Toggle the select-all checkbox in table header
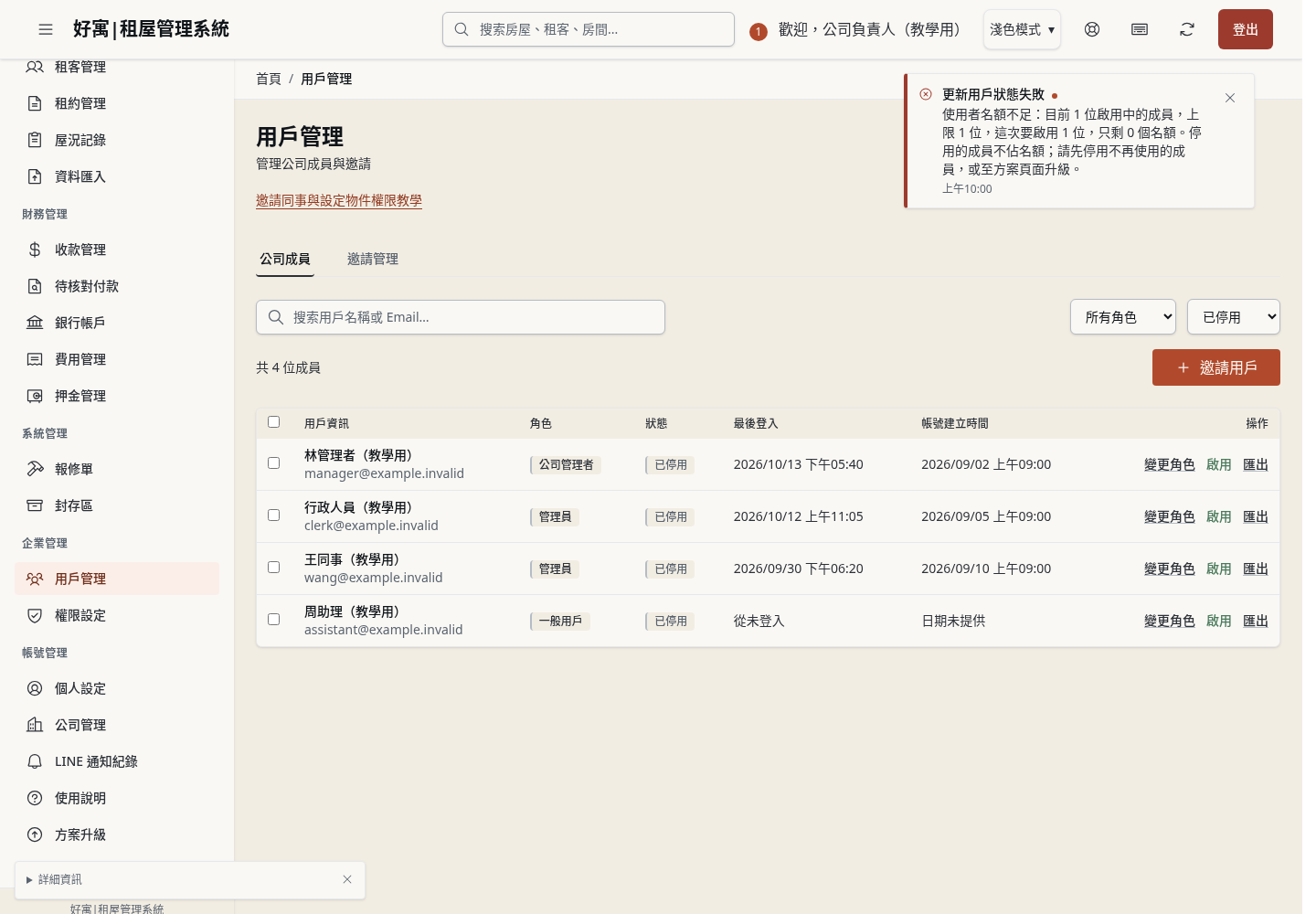Screen dimensions: 1316x914 pos(273,421)
